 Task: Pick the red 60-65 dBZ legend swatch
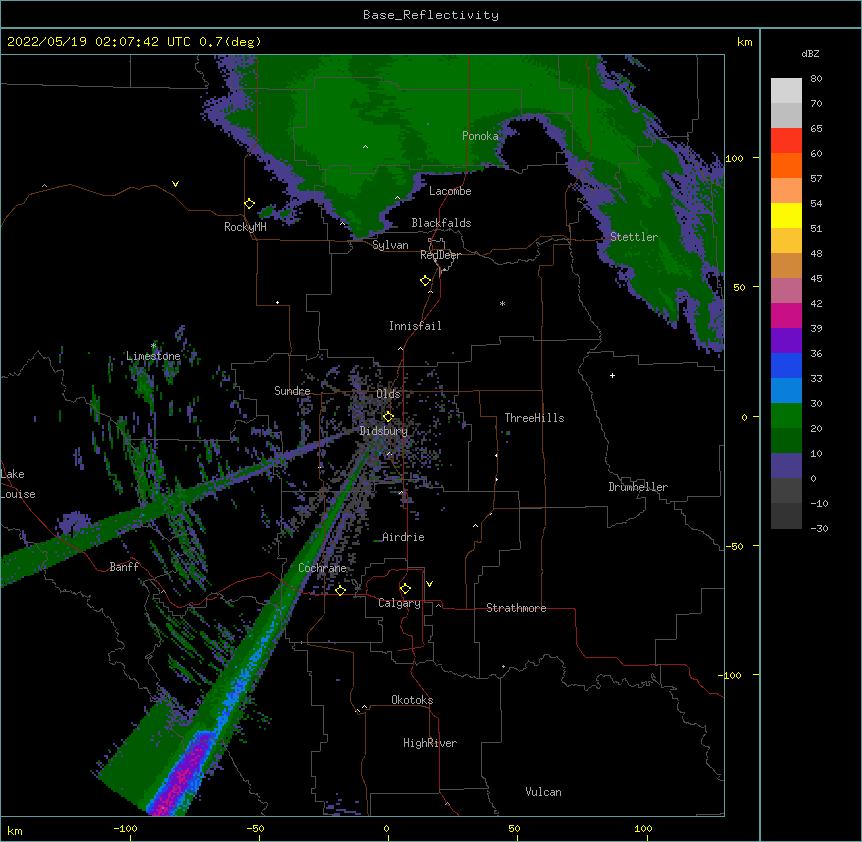point(786,141)
